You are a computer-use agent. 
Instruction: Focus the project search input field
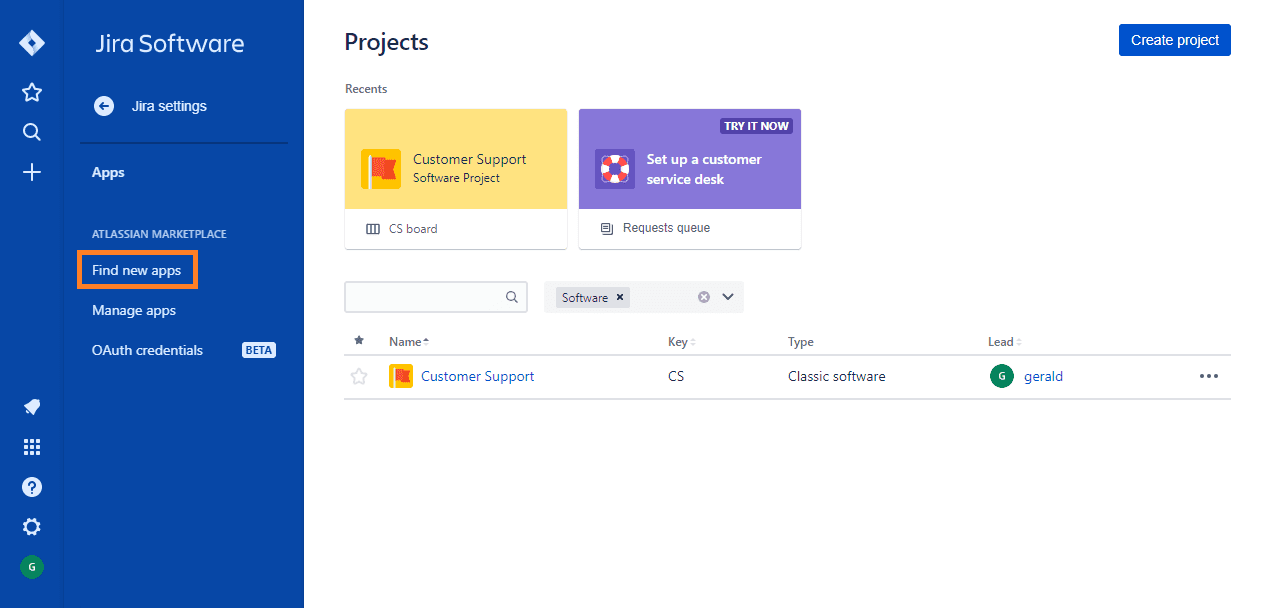436,297
